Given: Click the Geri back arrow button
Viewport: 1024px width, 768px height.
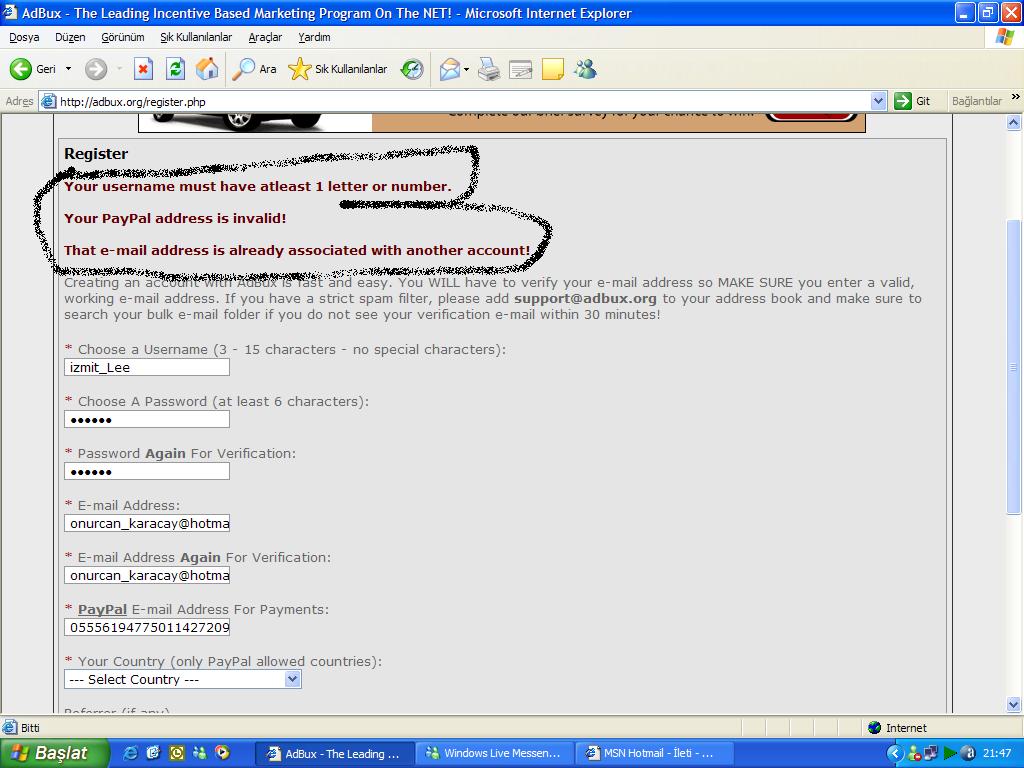Looking at the screenshot, I should [33, 69].
